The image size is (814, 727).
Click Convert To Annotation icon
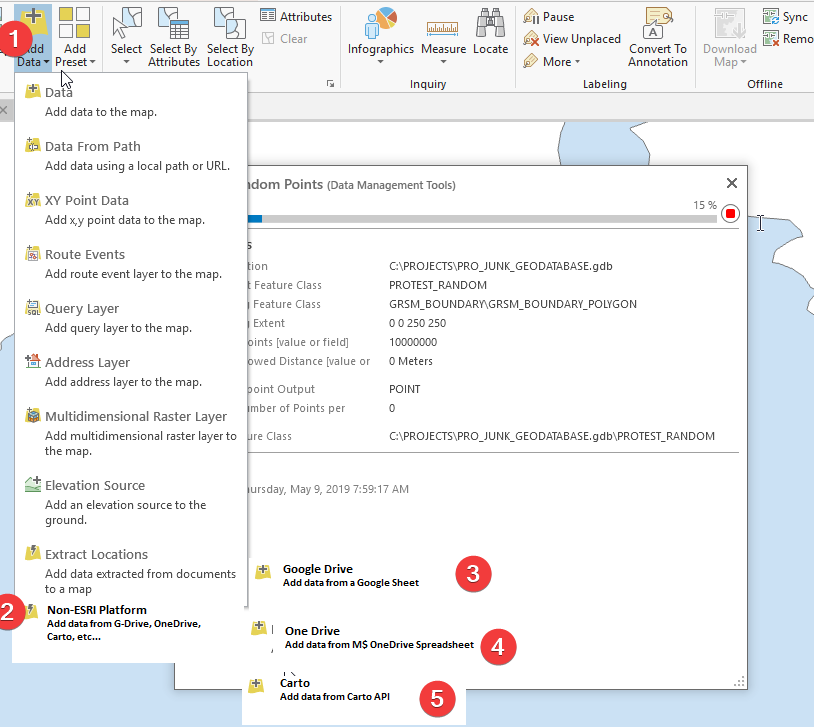click(658, 22)
